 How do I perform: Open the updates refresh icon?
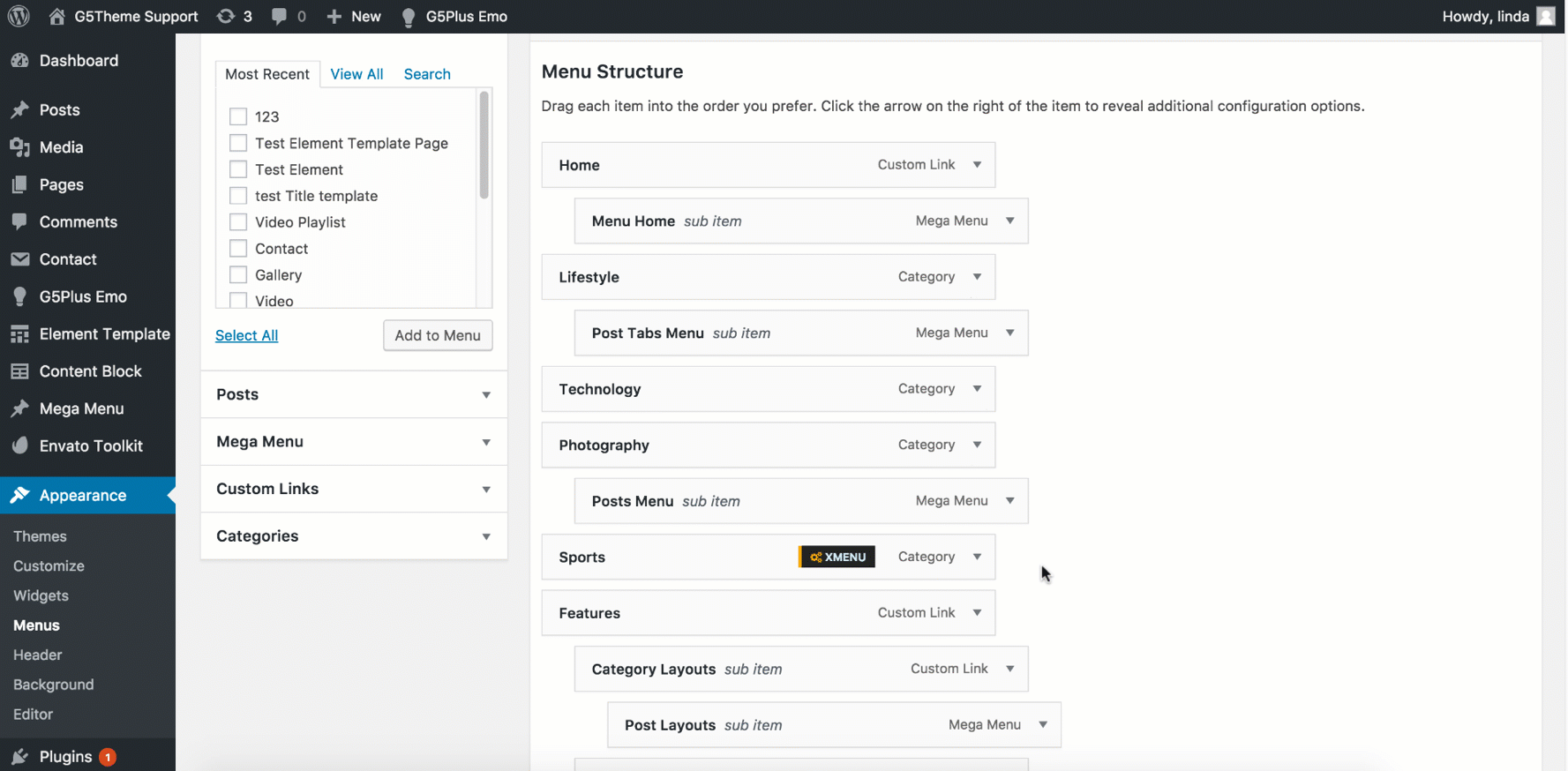[226, 16]
